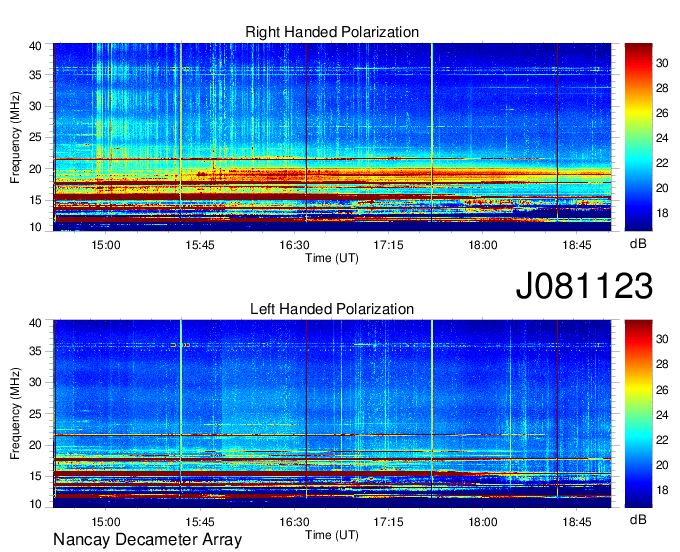Click the Right Handed Polarization title

pos(332,32)
